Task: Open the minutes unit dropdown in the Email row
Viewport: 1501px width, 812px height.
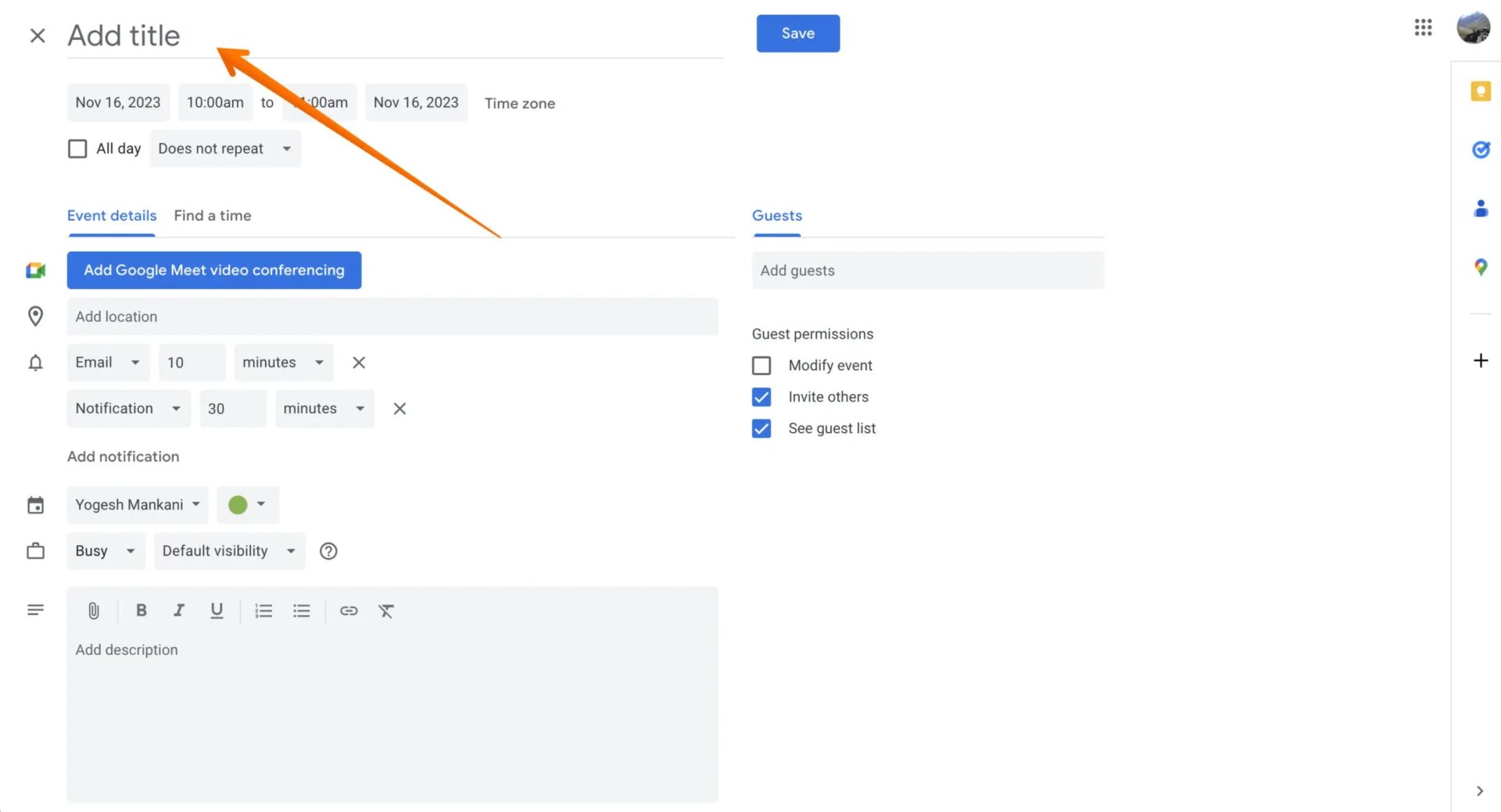Action: point(284,363)
